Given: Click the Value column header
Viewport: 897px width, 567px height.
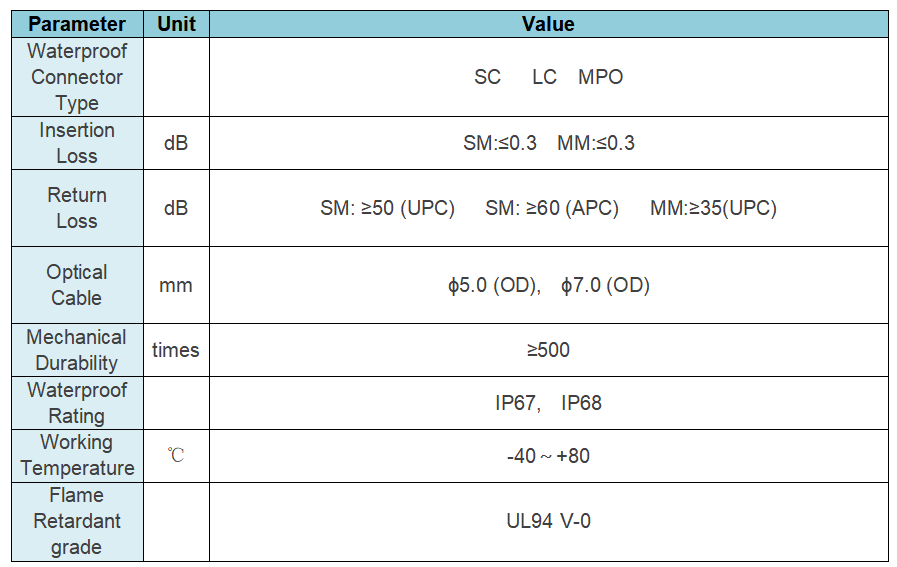Looking at the screenshot, I should (x=548, y=24).
